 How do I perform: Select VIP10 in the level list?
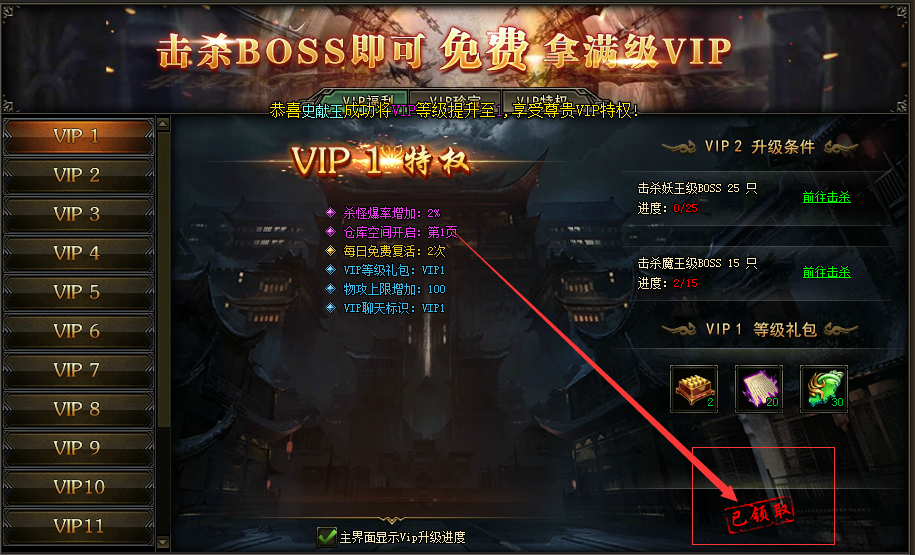pos(78,487)
